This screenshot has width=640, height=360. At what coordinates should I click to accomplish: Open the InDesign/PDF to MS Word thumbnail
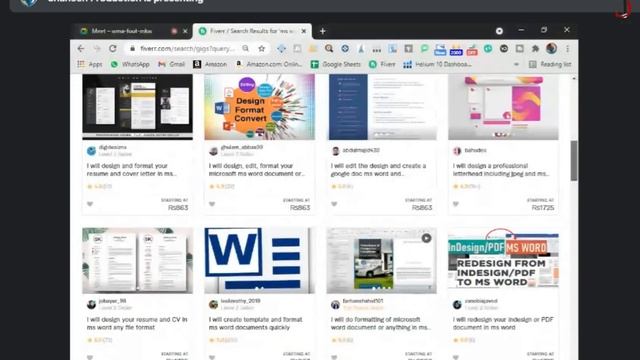[x=503, y=260]
